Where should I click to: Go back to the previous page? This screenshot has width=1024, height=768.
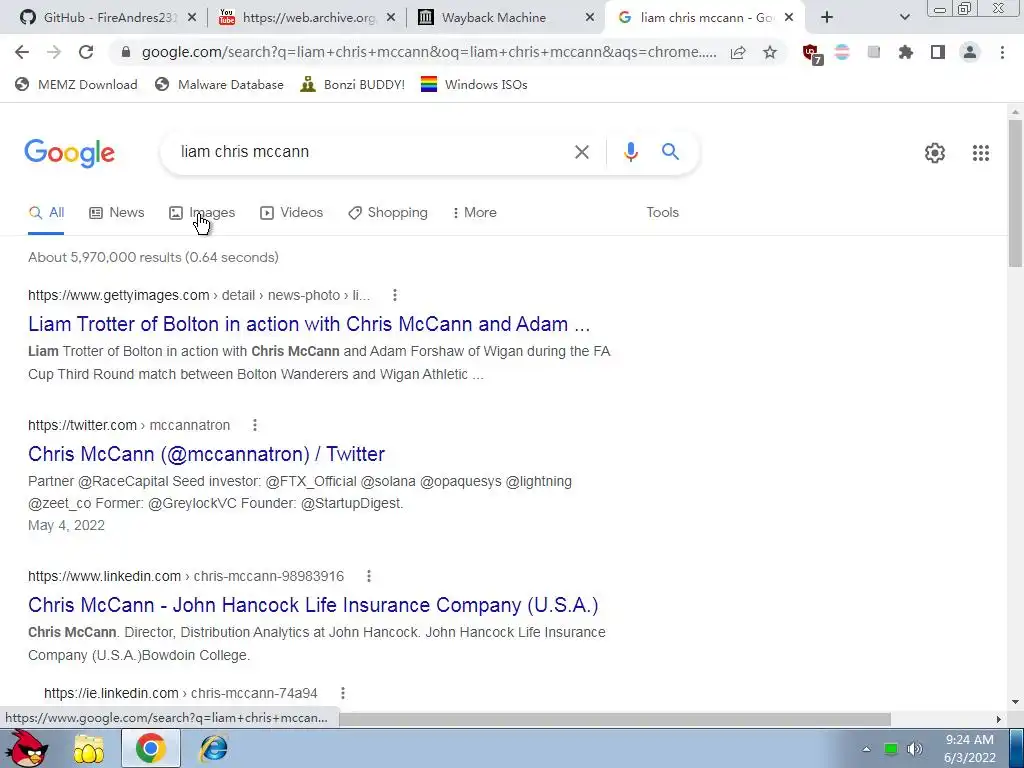pyautogui.click(x=22, y=52)
